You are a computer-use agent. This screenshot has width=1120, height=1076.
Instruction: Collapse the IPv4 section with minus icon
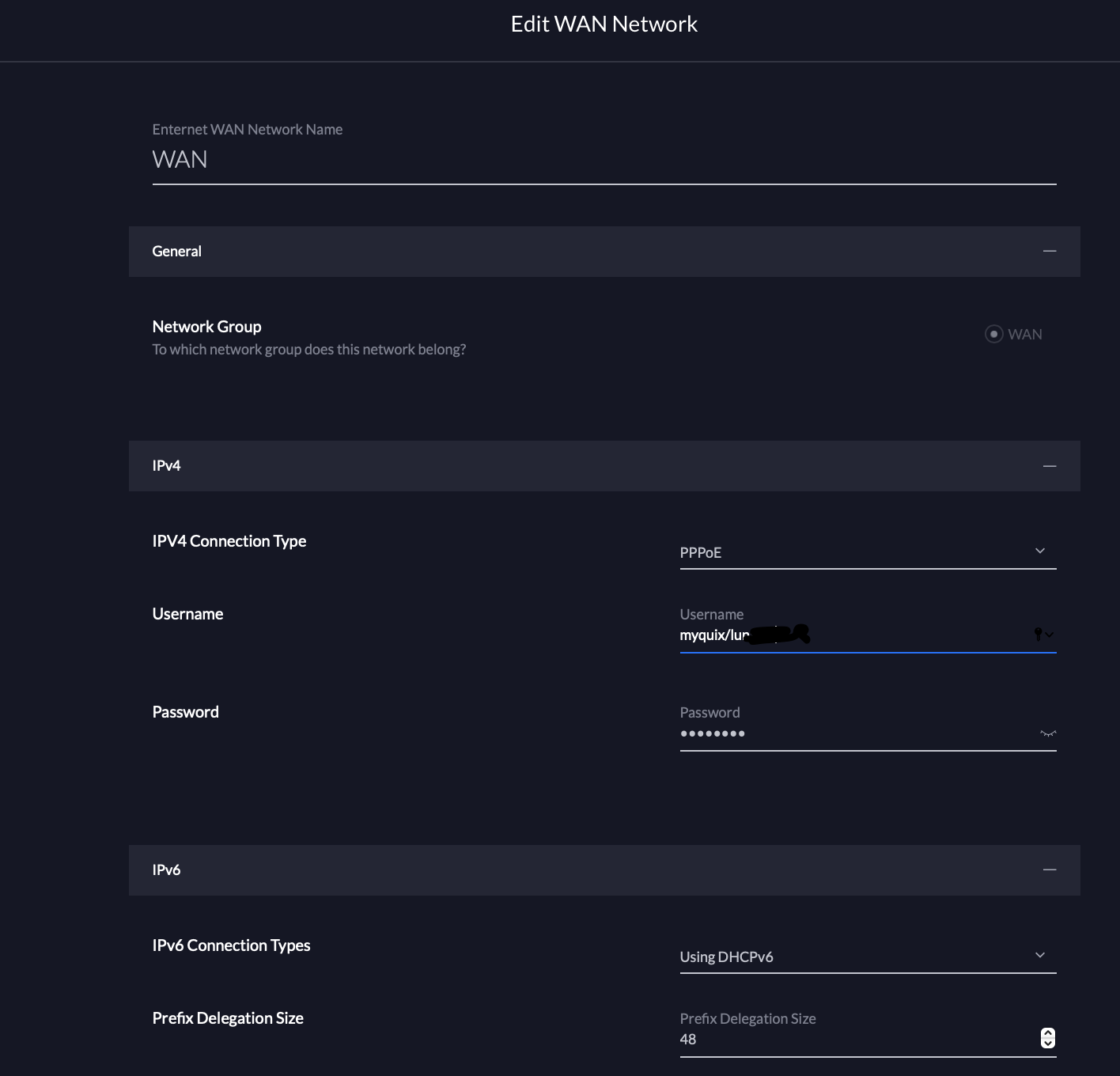(x=1050, y=466)
